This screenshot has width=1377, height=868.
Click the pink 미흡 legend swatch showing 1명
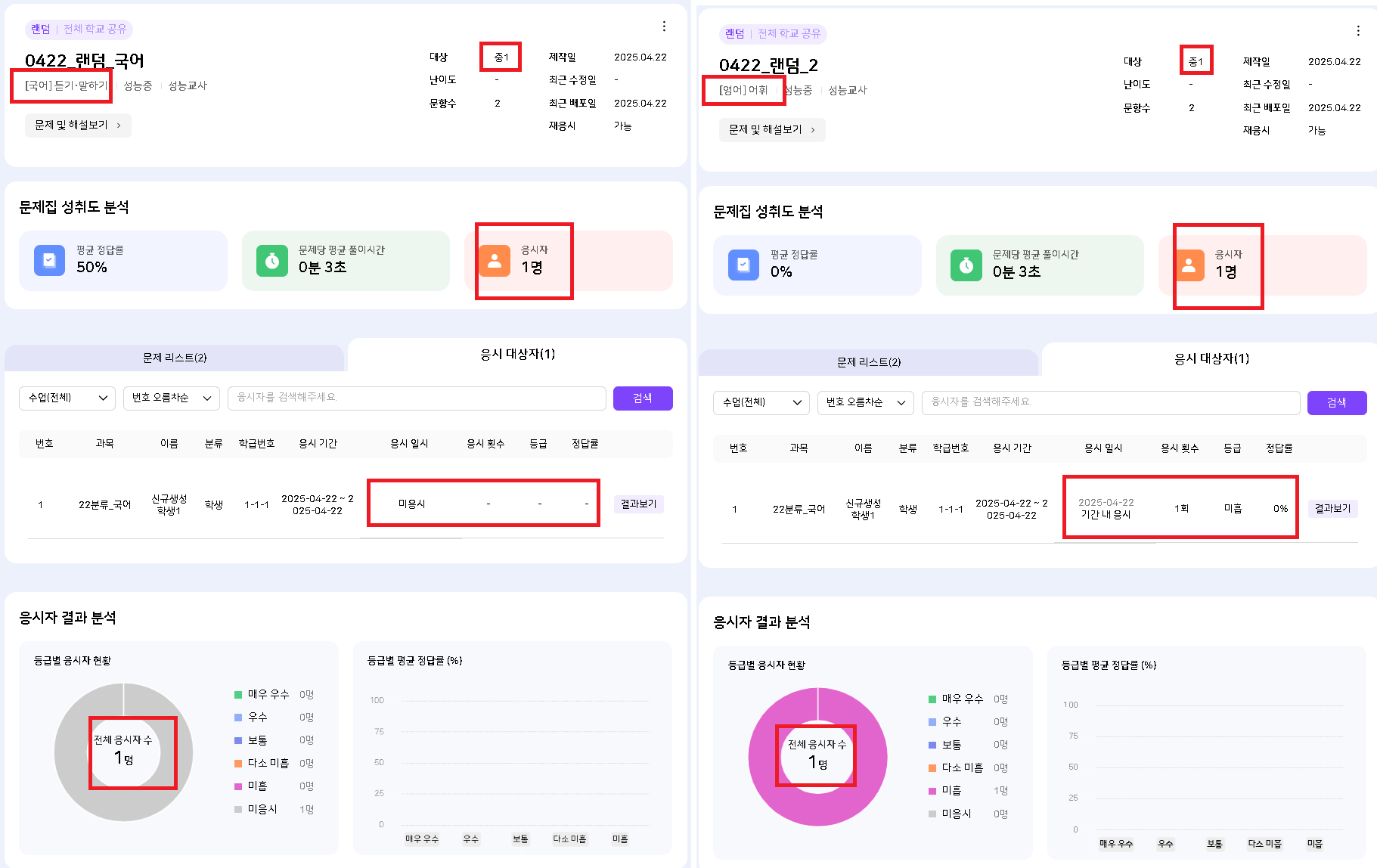pos(932,791)
